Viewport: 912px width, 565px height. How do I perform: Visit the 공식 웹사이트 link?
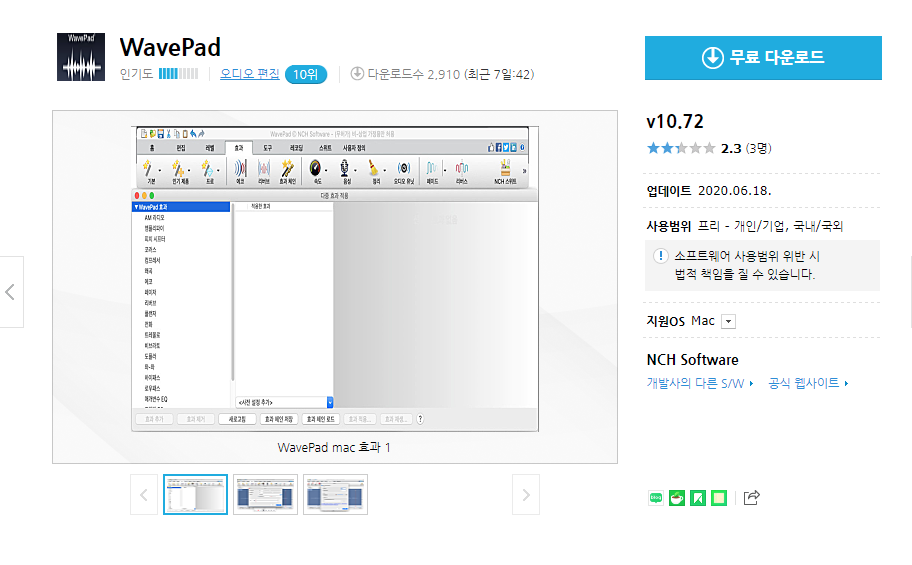tap(808, 383)
